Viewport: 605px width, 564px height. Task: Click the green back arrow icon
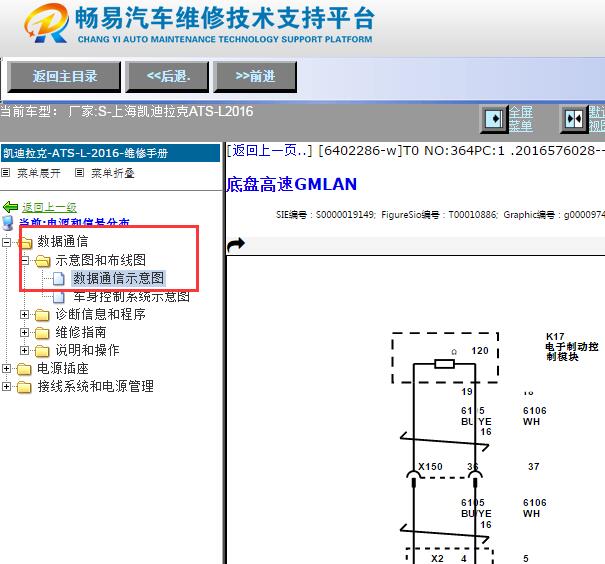pyautogui.click(x=10, y=207)
